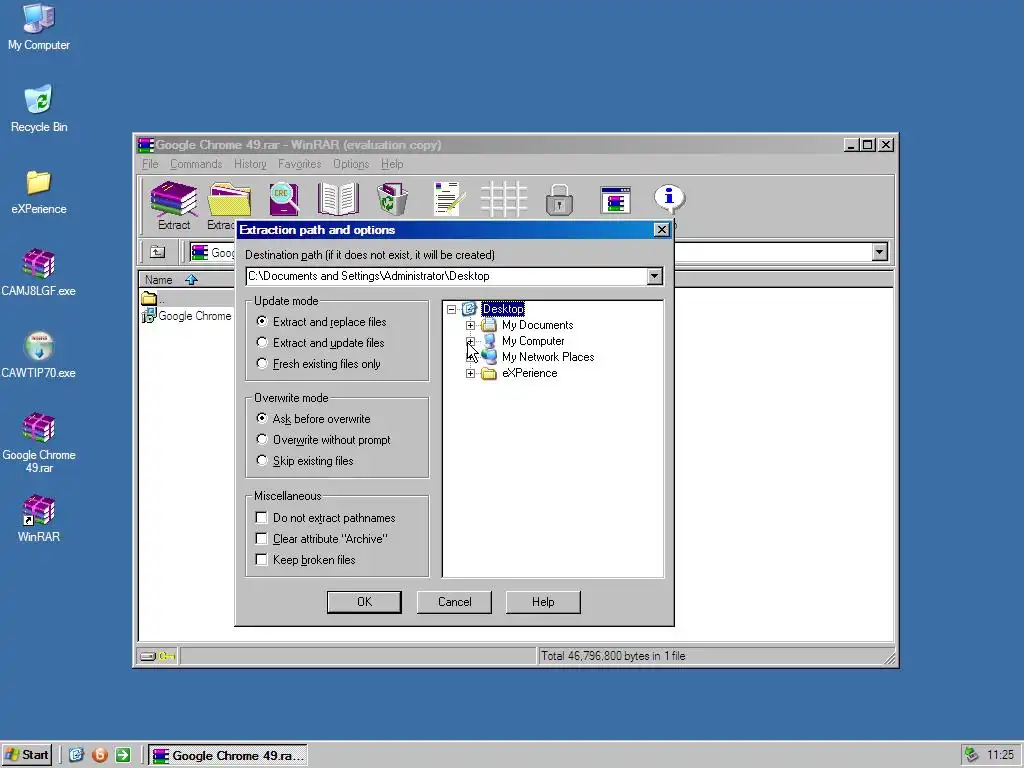Click the key password icon in status bar
Screen dimensions: 1024x768
click(167, 656)
